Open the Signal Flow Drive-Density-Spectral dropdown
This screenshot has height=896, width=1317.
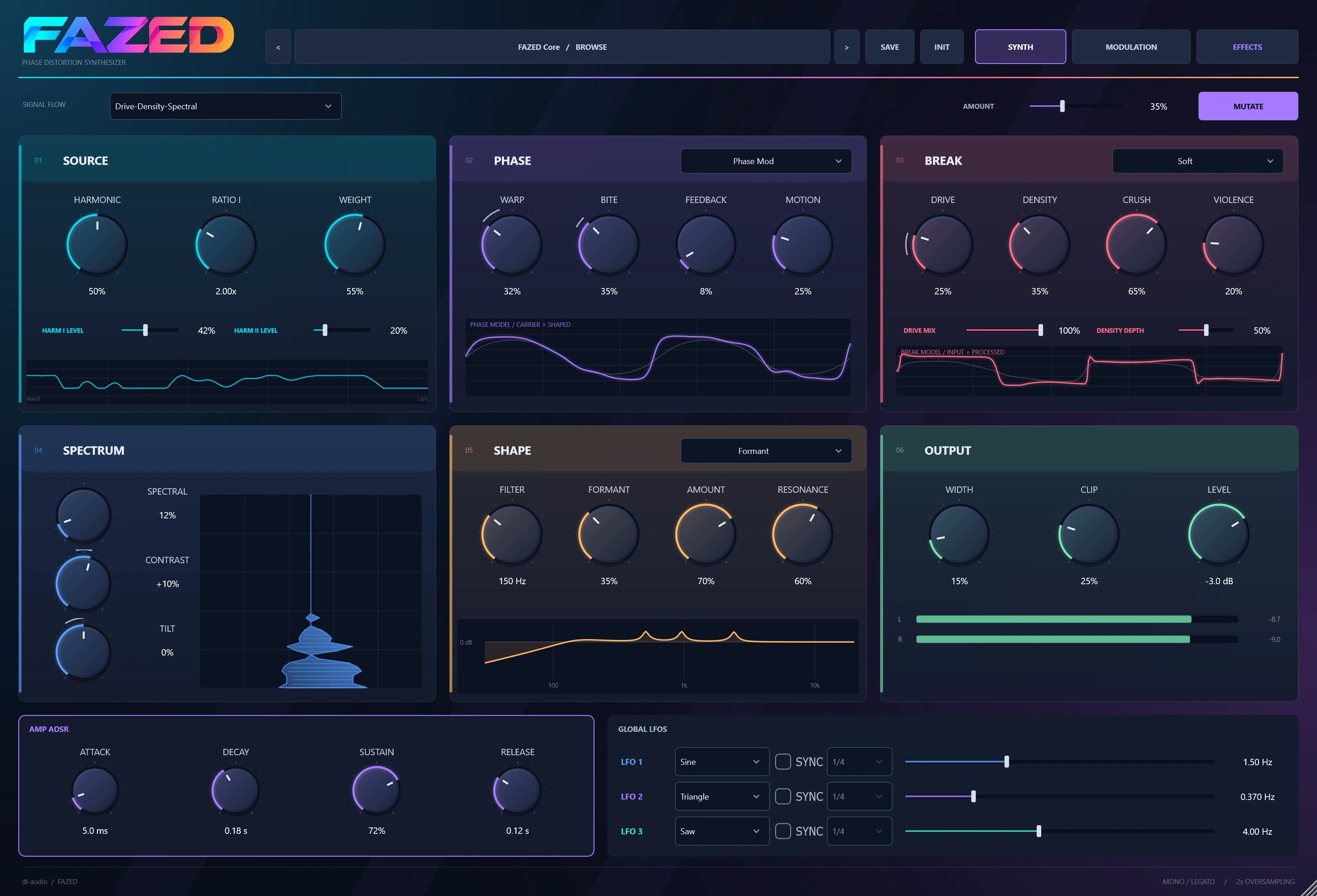[x=225, y=106]
